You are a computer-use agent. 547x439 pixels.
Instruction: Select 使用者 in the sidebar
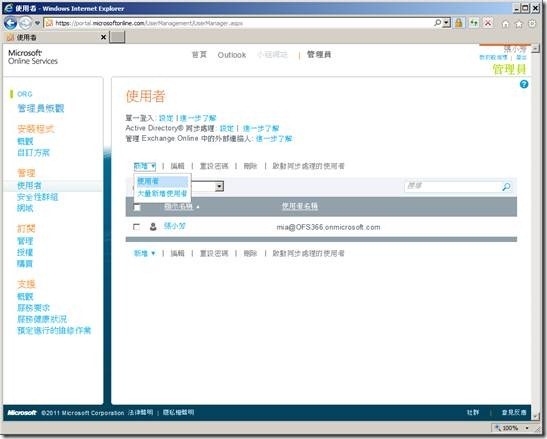pyautogui.click(x=29, y=186)
